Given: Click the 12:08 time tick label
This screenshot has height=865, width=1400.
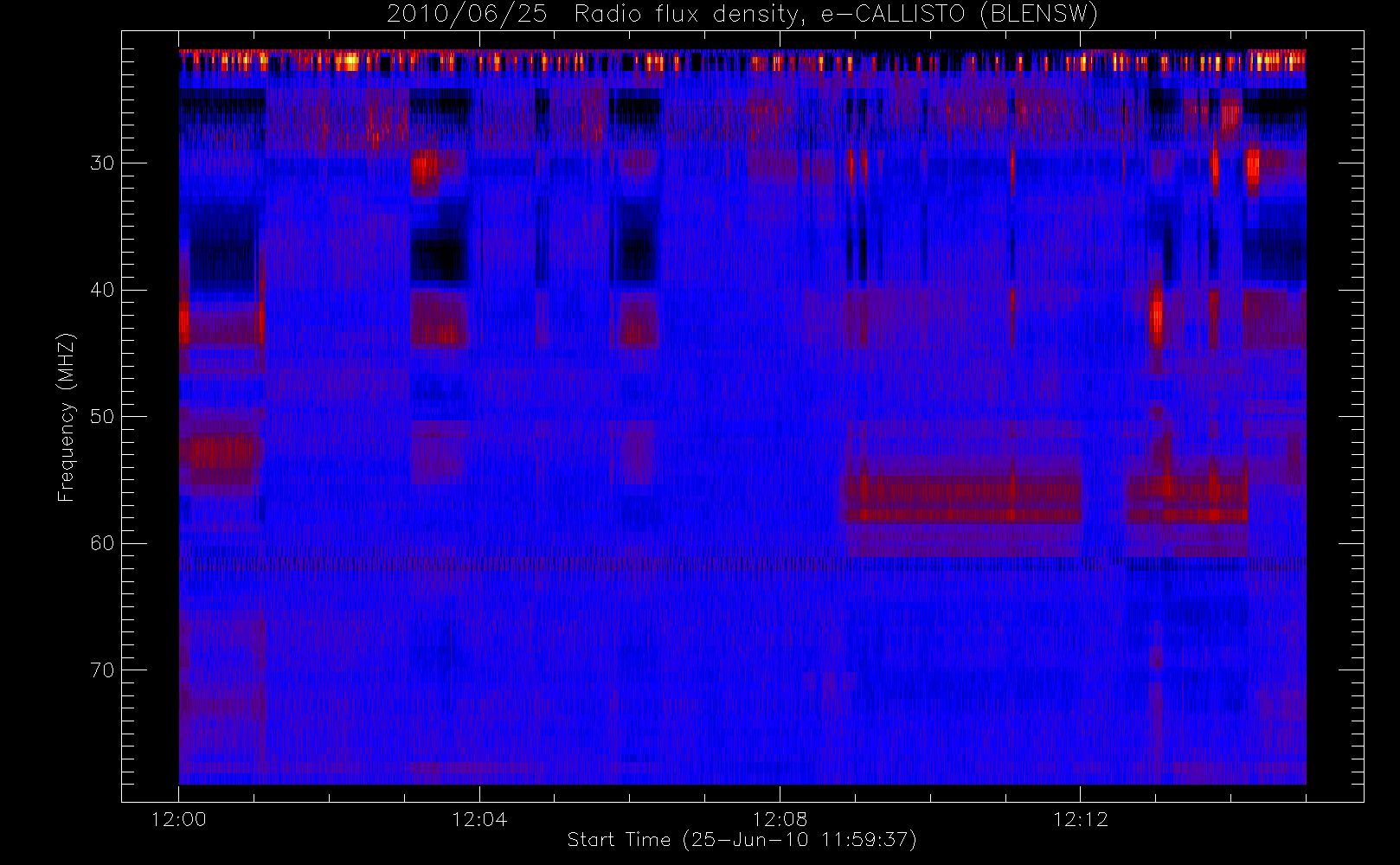Looking at the screenshot, I should point(780,819).
